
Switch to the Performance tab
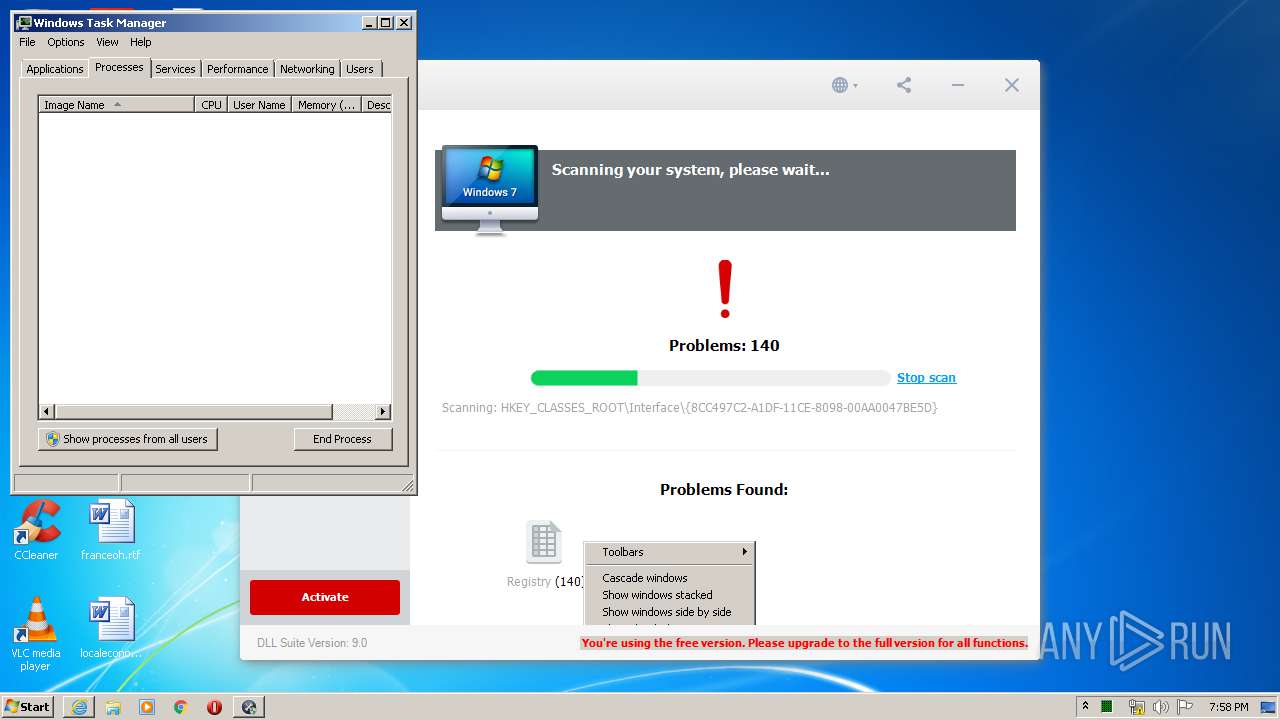point(237,69)
